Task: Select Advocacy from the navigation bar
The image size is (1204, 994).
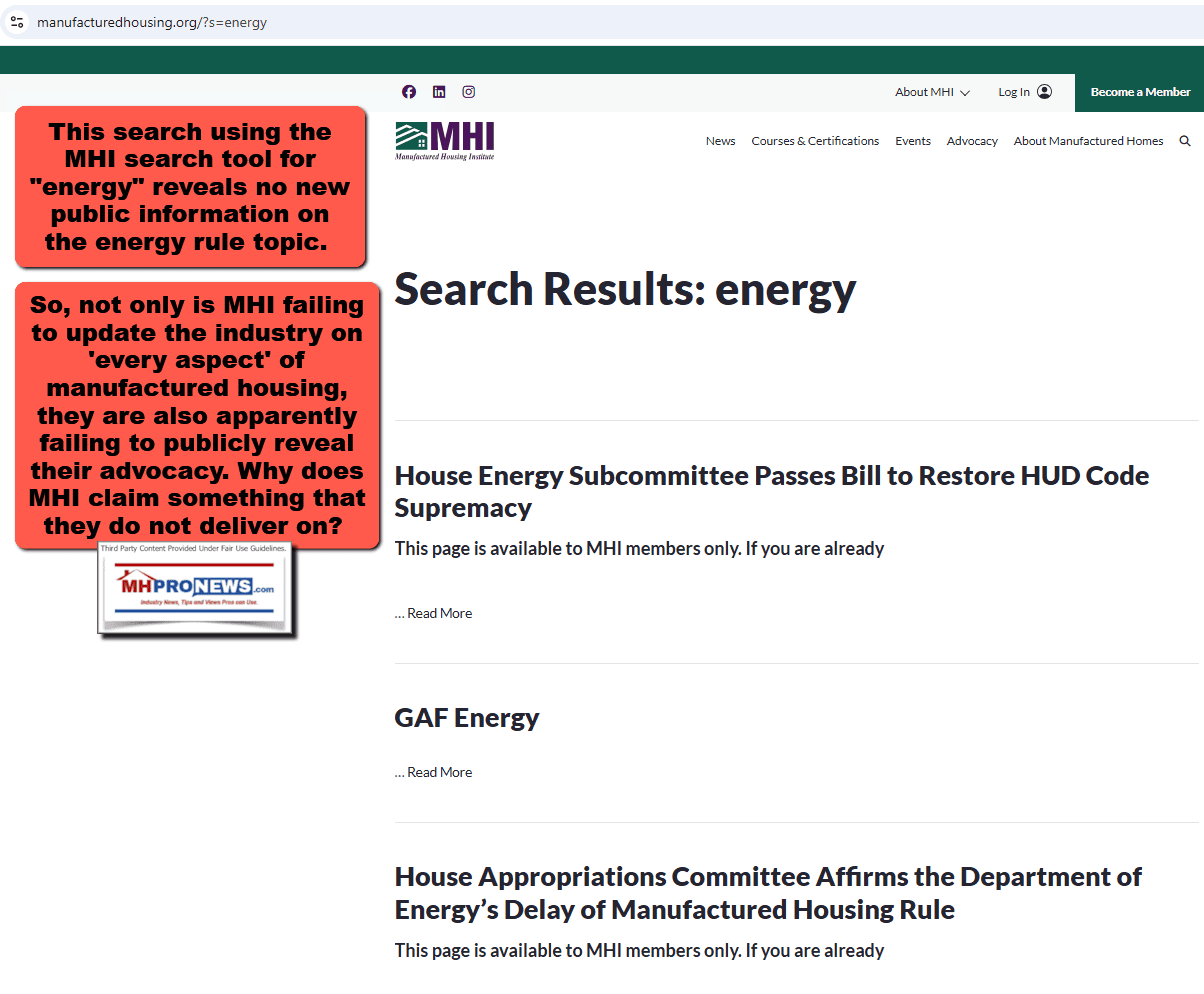Action: tap(971, 141)
